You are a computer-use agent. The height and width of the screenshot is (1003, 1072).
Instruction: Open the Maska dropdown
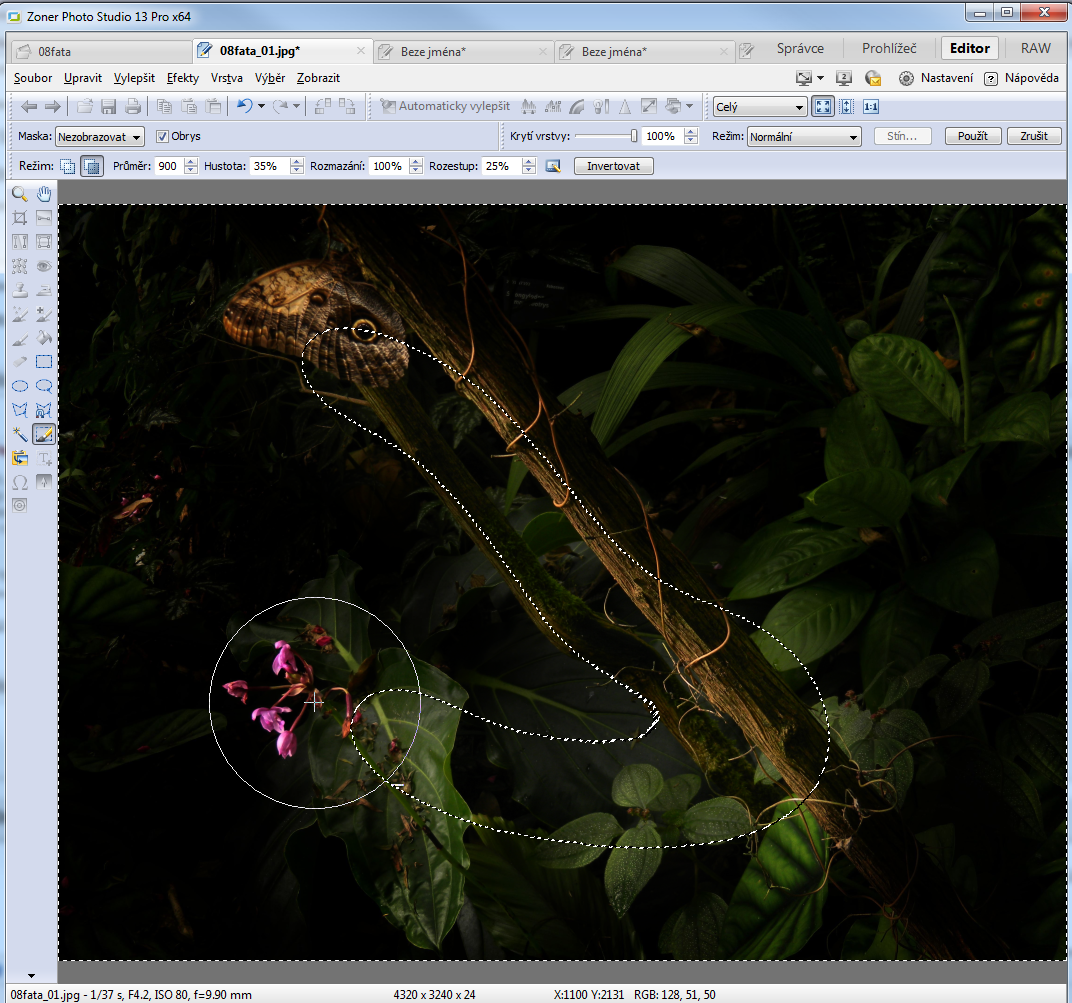point(100,136)
